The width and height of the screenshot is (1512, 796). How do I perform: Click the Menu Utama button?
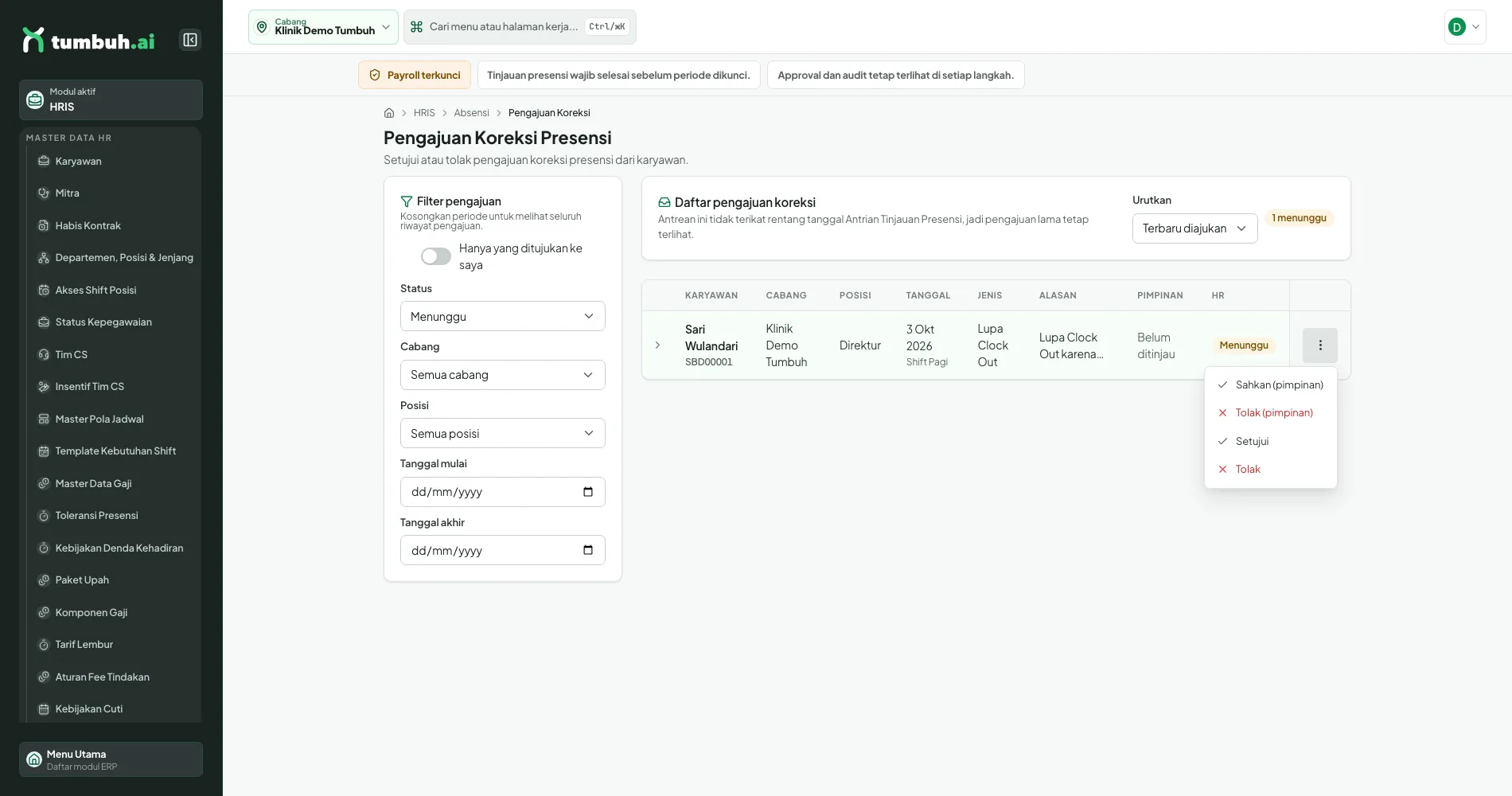coord(111,759)
